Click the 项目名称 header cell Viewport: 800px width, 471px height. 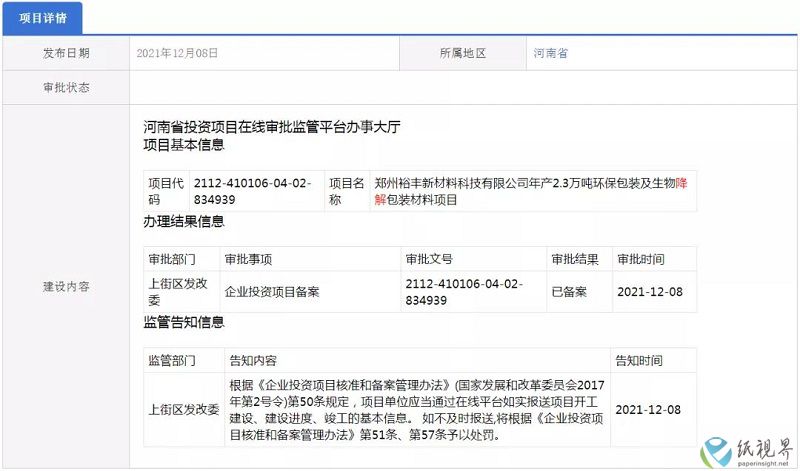[347, 191]
